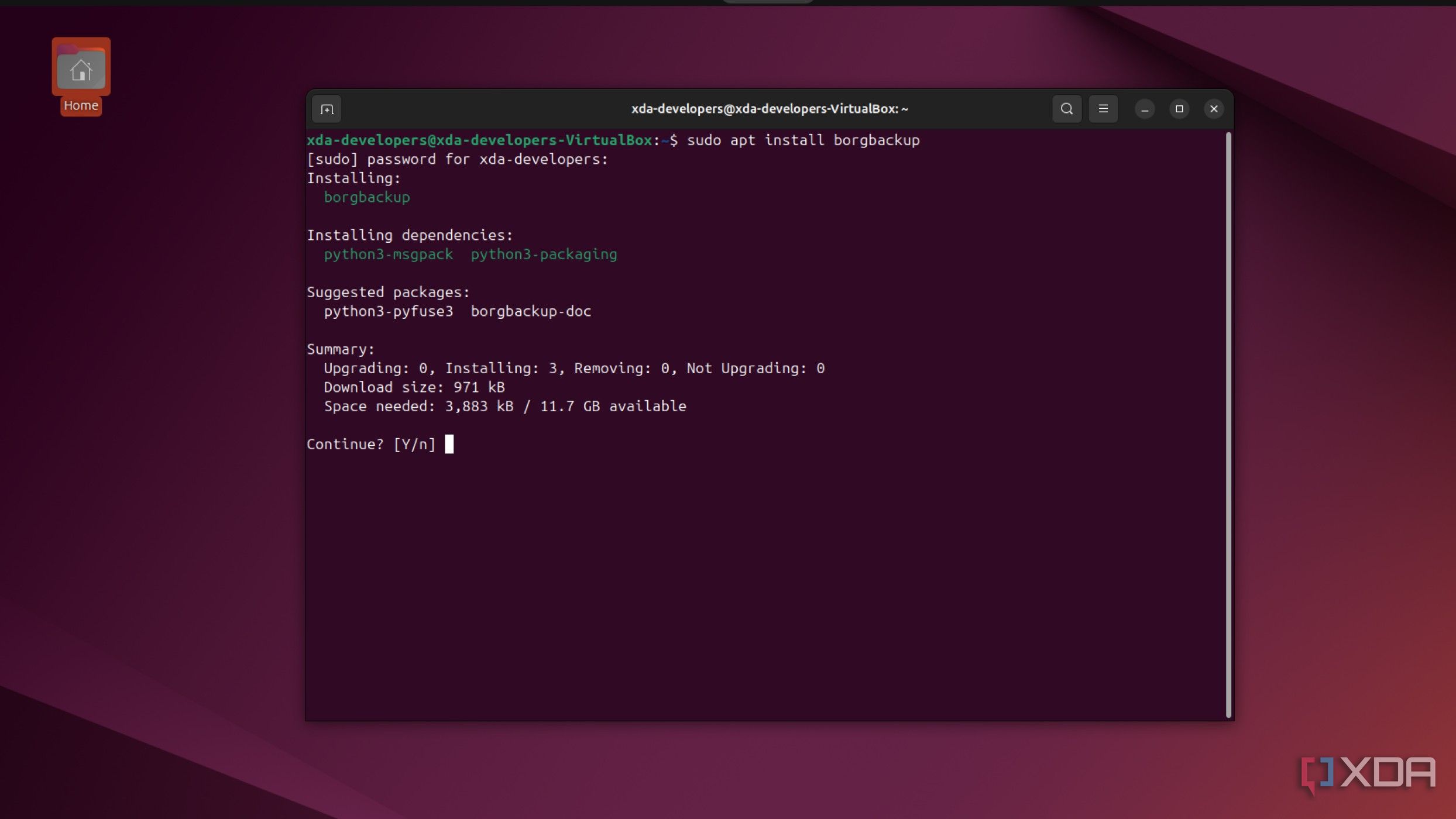Image resolution: width=1456 pixels, height=819 pixels.
Task: Click the Home label on desktop
Action: click(x=81, y=106)
